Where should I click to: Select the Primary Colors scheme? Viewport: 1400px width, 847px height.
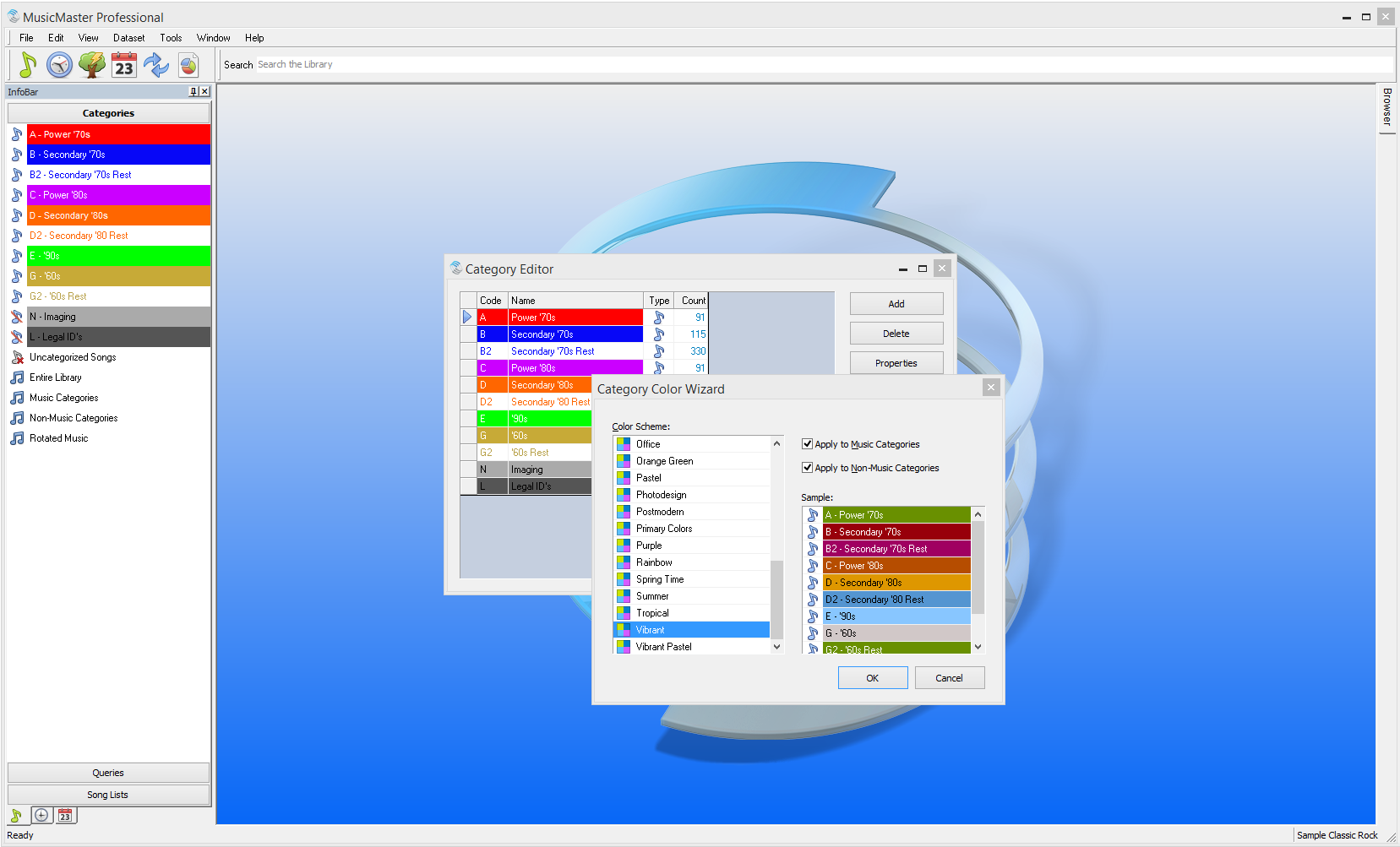pyautogui.click(x=692, y=529)
